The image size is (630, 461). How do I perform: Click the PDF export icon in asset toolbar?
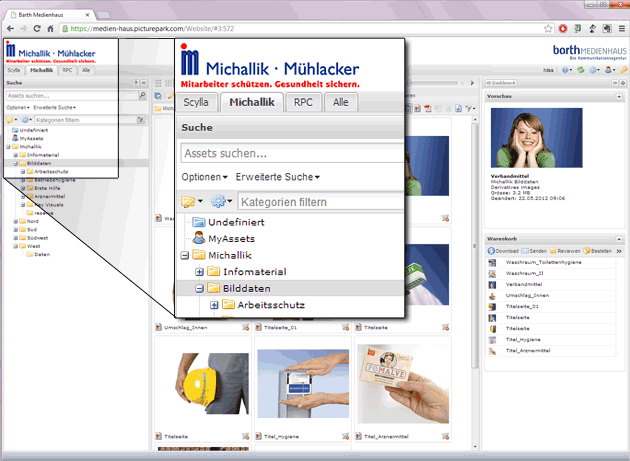(428, 109)
